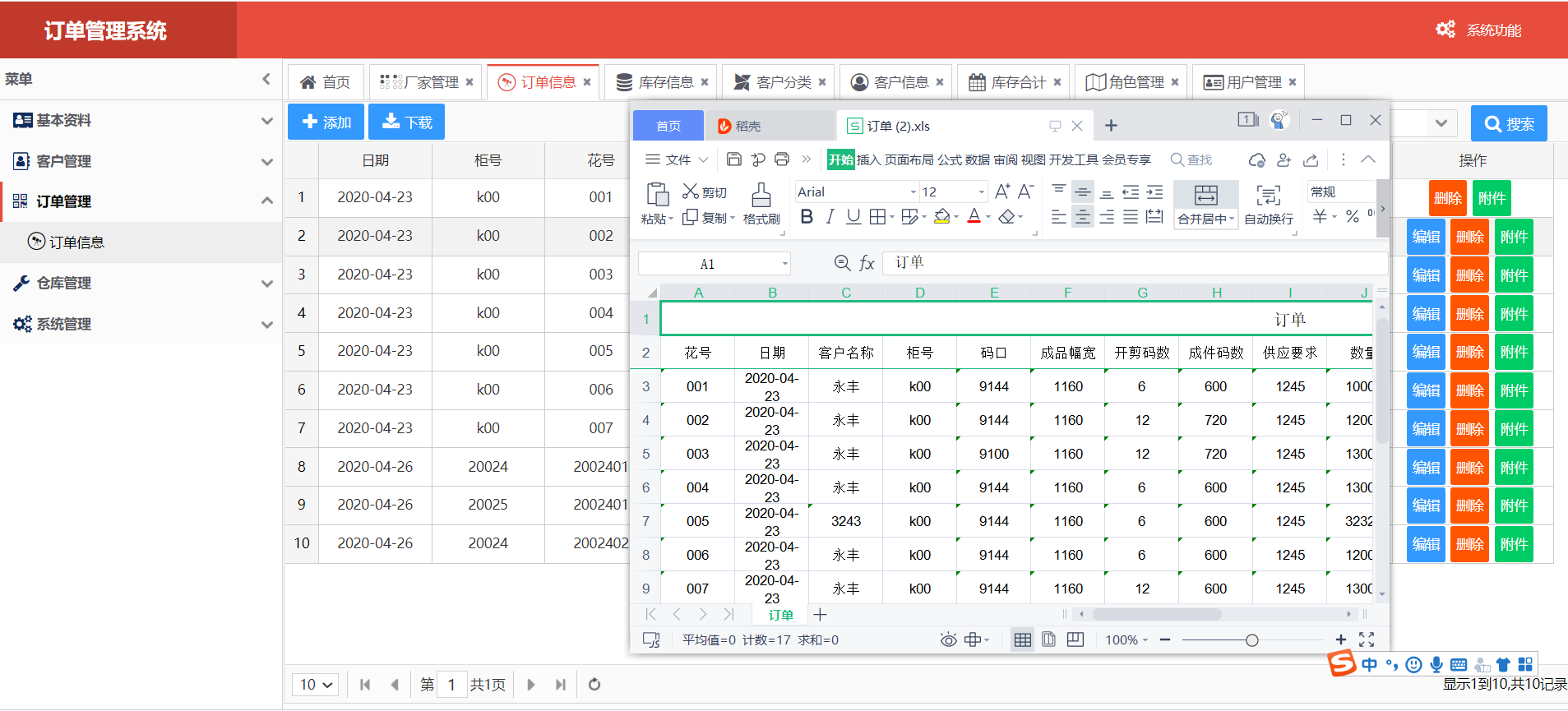Image resolution: width=1568 pixels, height=711 pixels.
Task: Click the align text right icon
Action: [x=1107, y=217]
